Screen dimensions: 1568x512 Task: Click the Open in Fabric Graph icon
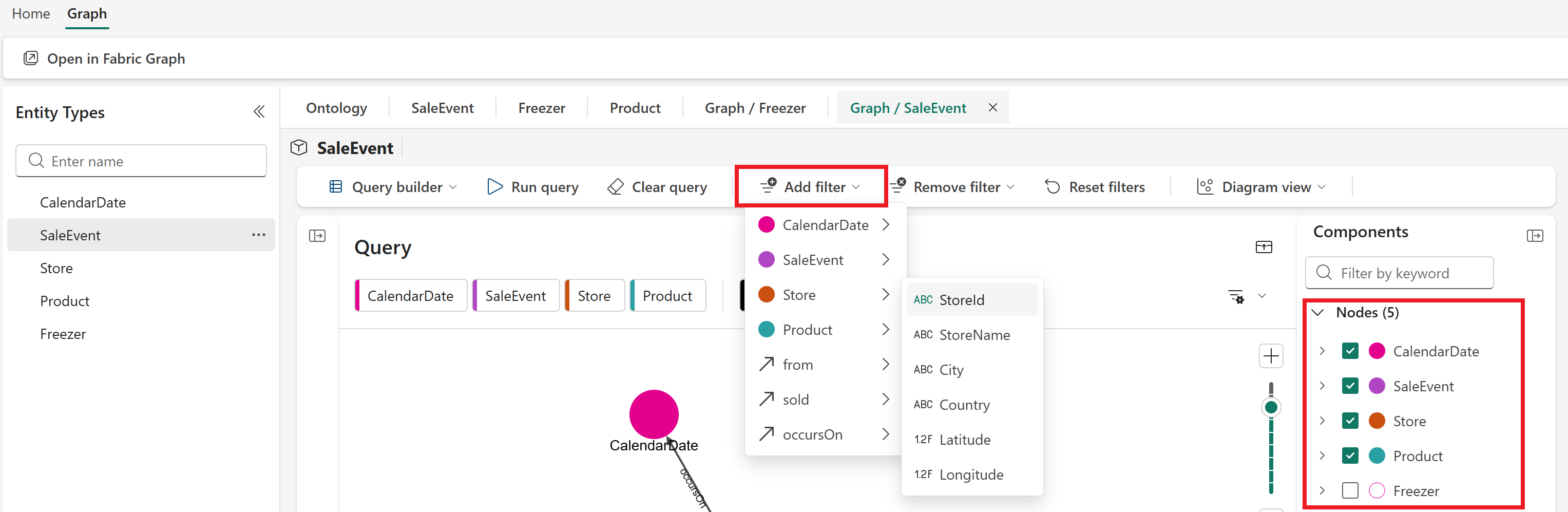(x=30, y=59)
